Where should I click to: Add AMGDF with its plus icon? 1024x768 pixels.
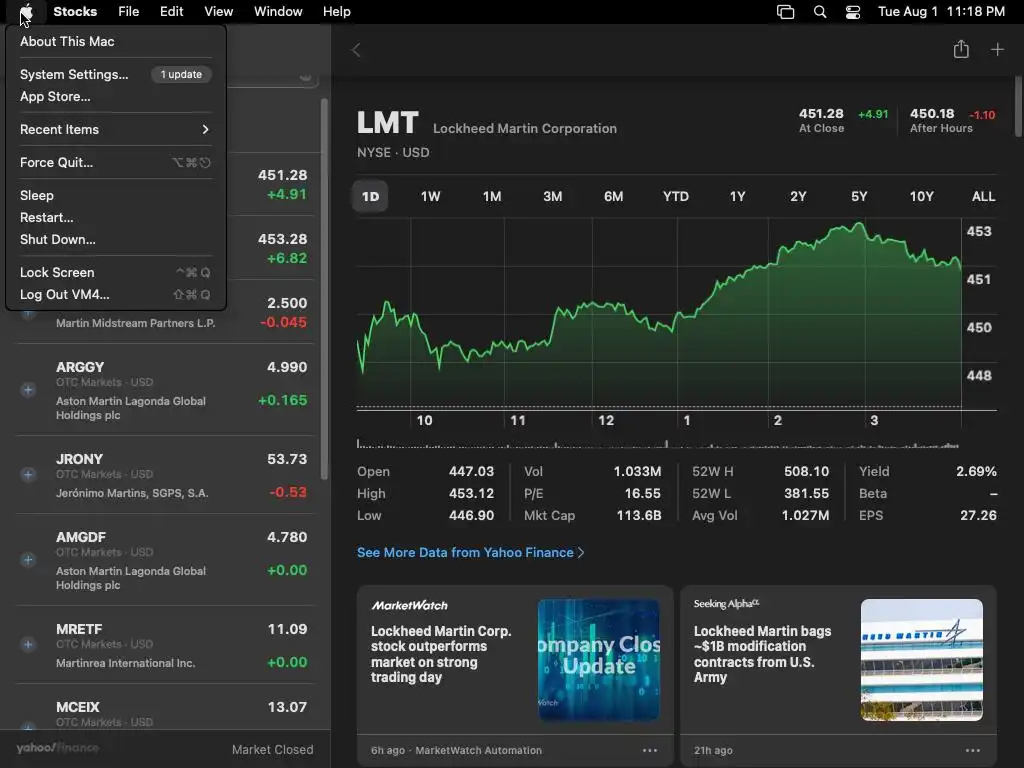(27, 560)
